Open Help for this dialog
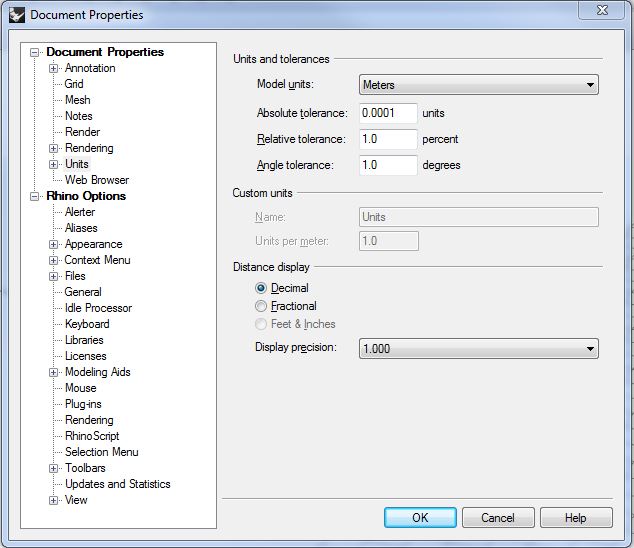The width and height of the screenshot is (634, 548). (576, 518)
